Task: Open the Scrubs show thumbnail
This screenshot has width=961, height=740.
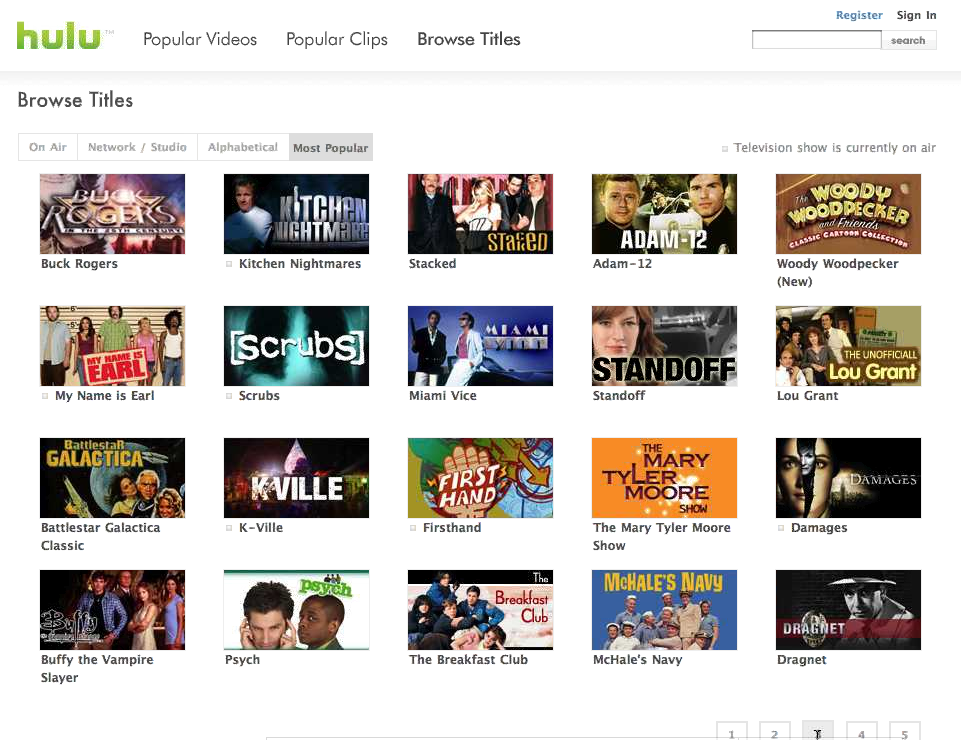Action: 296,346
